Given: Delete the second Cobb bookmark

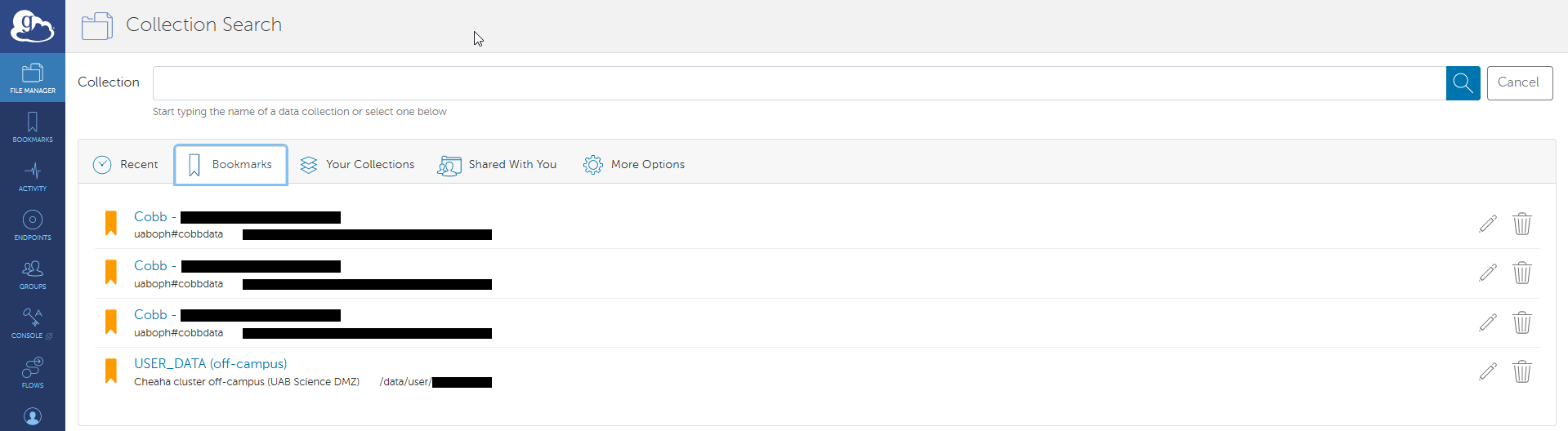Looking at the screenshot, I should click(1521, 273).
